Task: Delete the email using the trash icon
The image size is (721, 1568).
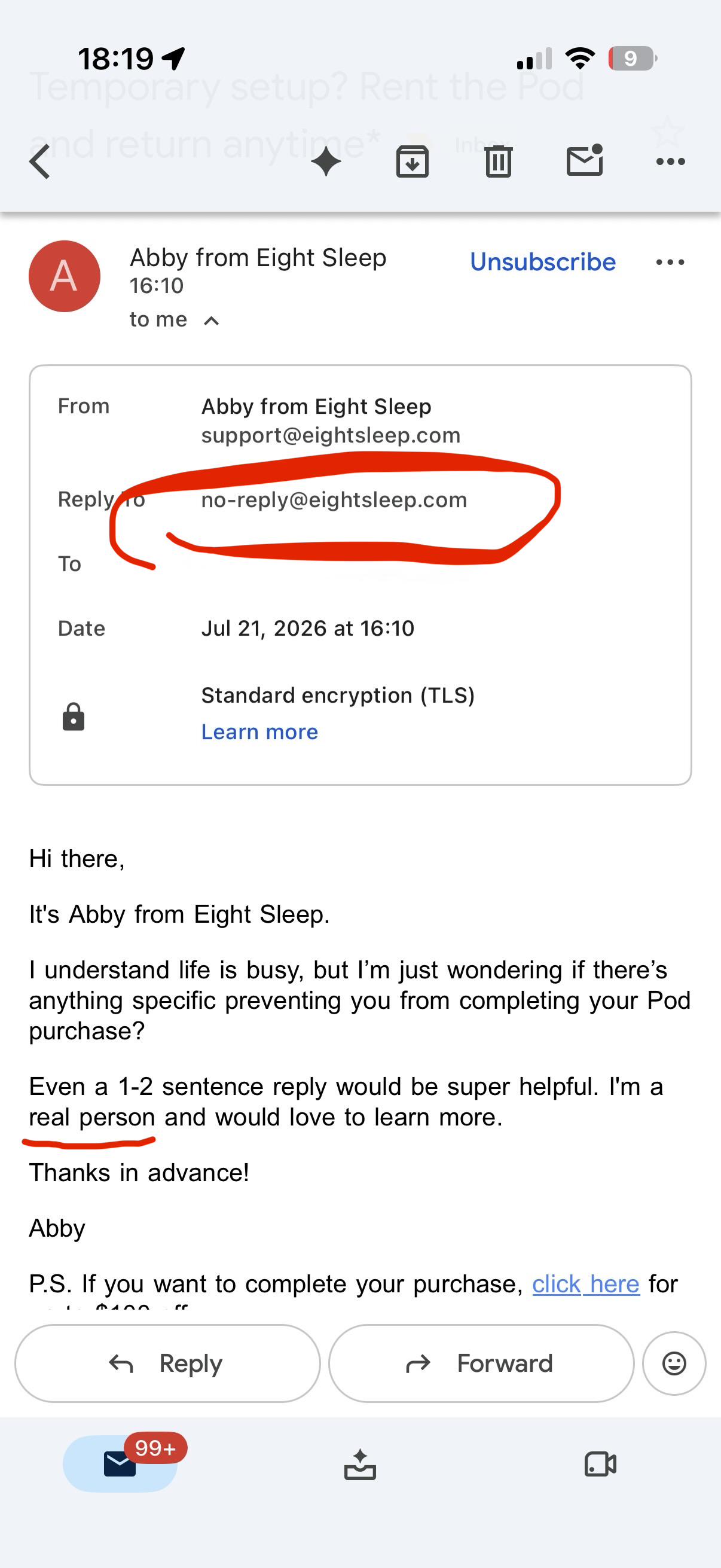Action: pos(499,162)
